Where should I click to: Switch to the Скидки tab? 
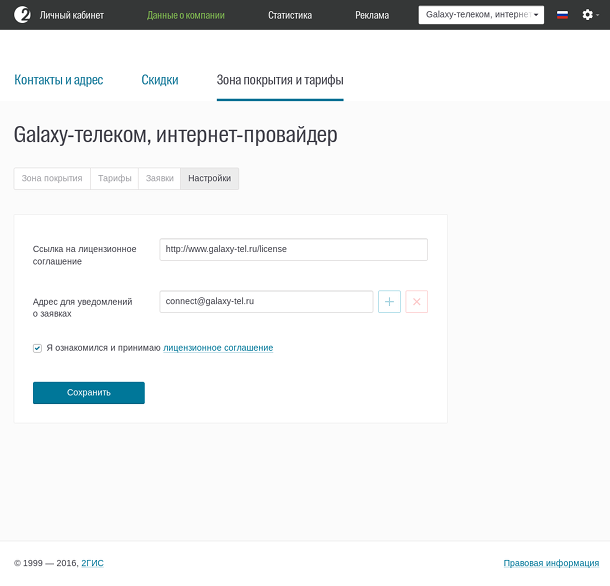tap(160, 80)
